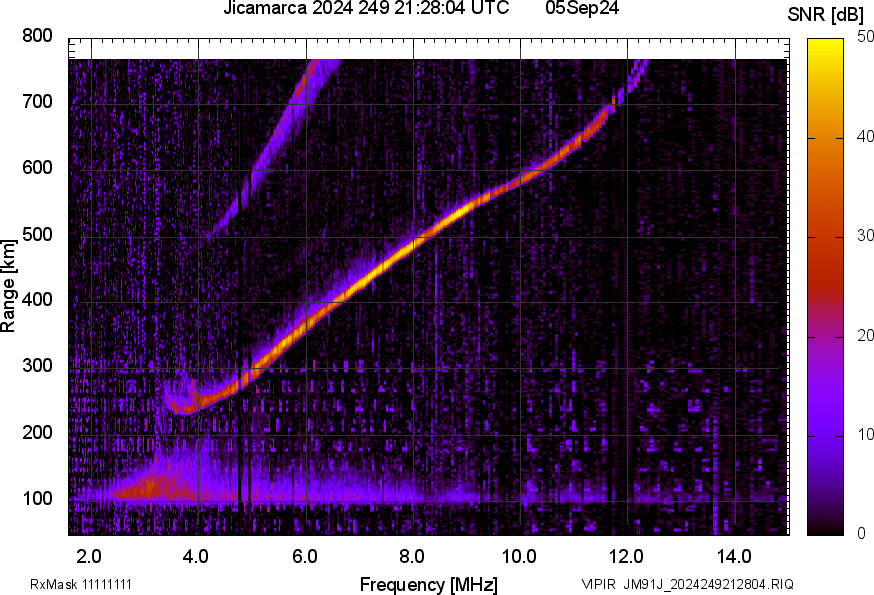Click the 'Range [km]' axis label

8,286
